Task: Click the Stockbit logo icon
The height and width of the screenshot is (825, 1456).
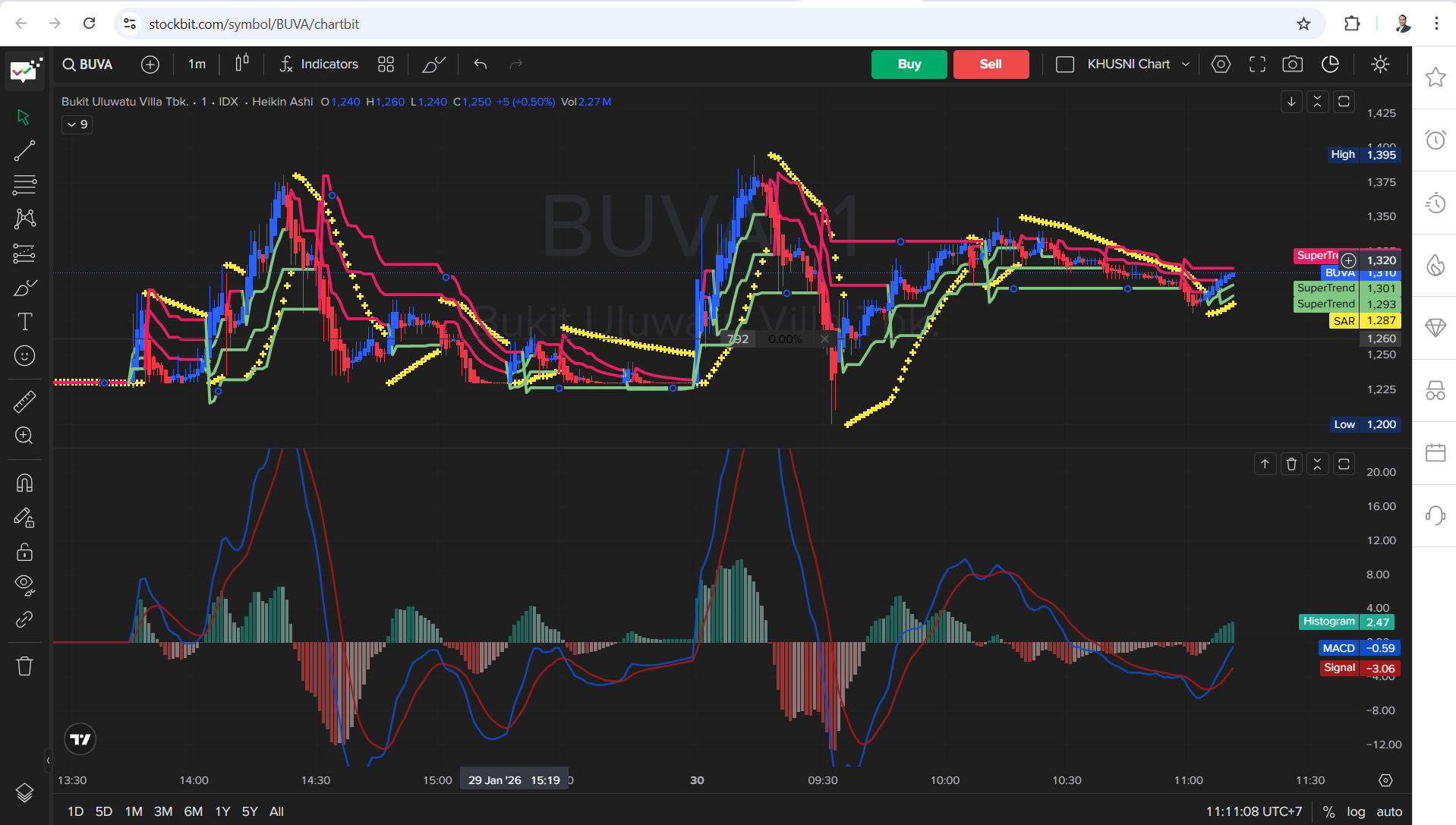Action: [25, 70]
